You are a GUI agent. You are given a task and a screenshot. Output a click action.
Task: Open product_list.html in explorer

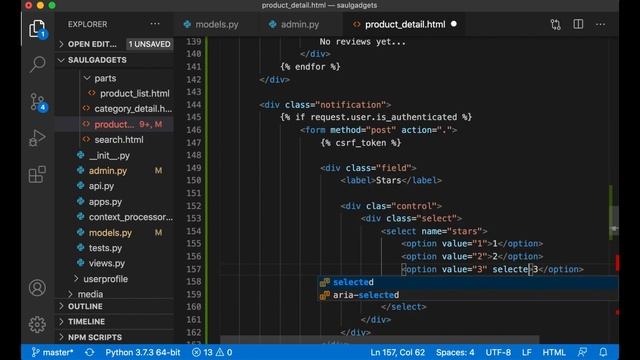[135, 93]
